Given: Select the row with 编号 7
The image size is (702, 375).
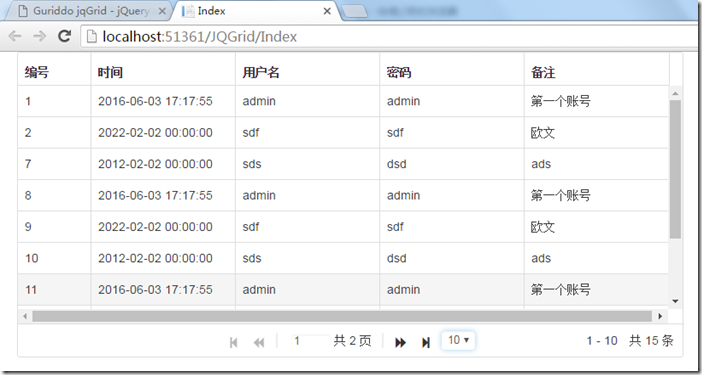Looking at the screenshot, I should (x=343, y=164).
